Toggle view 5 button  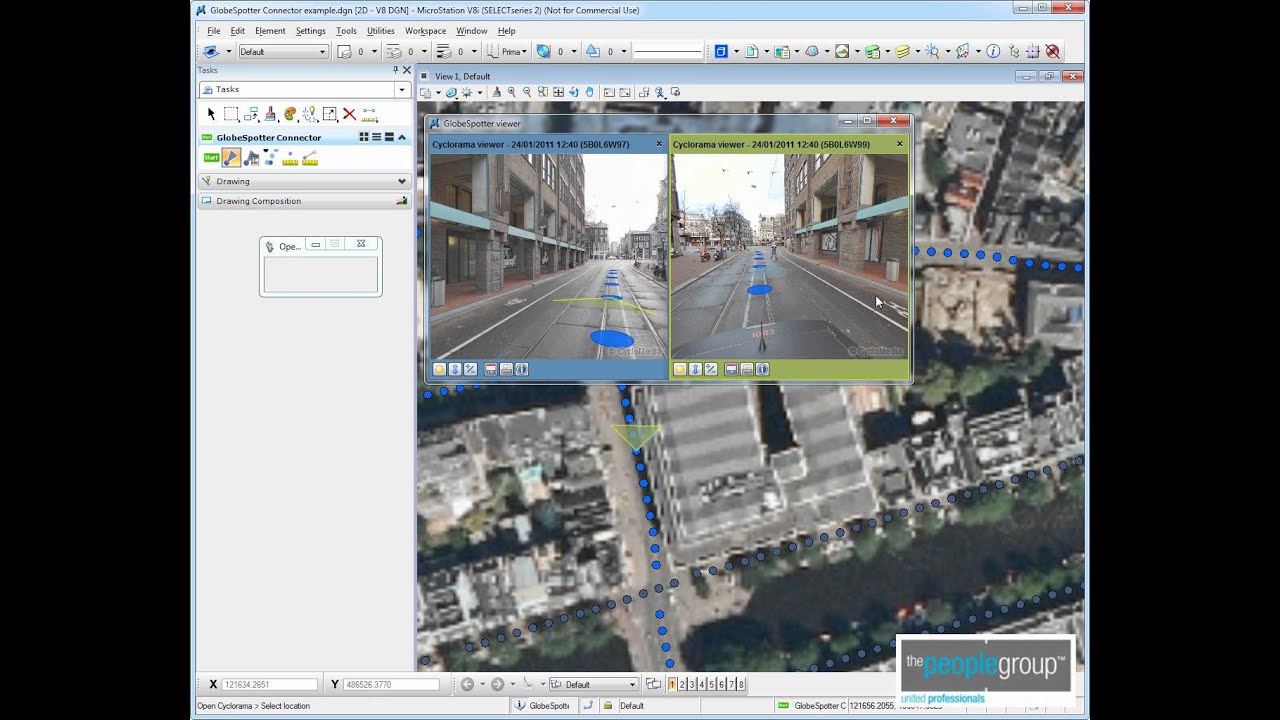pos(711,684)
